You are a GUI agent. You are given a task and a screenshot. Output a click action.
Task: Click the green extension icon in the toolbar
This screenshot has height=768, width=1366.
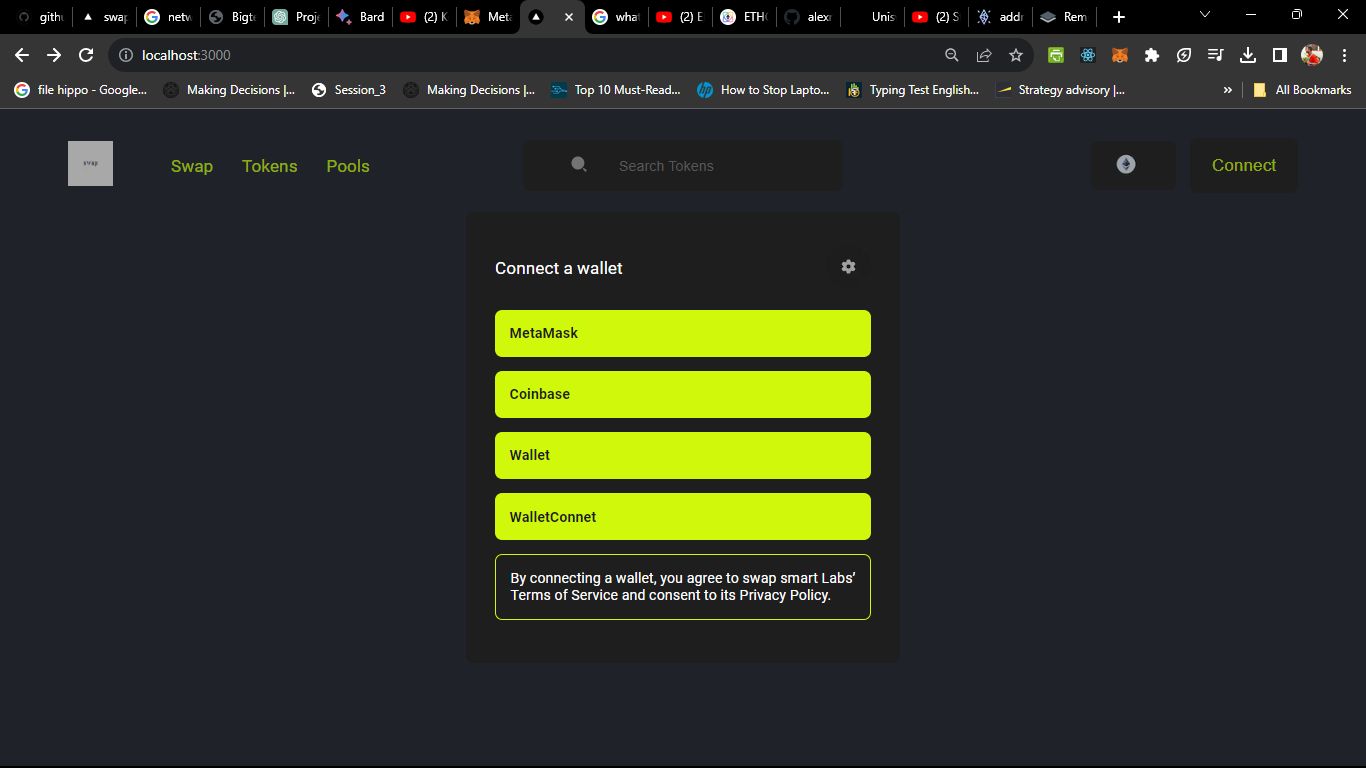click(1056, 55)
